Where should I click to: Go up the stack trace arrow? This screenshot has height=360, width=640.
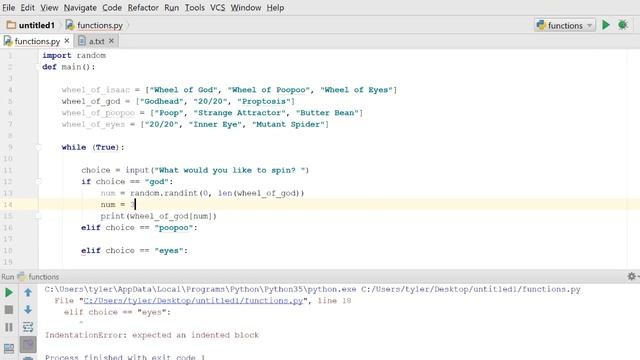click(28, 292)
